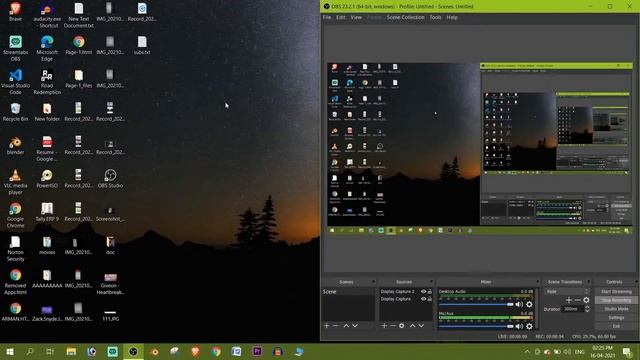The image size is (640, 360).
Task: Pop out Scene Transitions dock panel
Action: point(588,282)
